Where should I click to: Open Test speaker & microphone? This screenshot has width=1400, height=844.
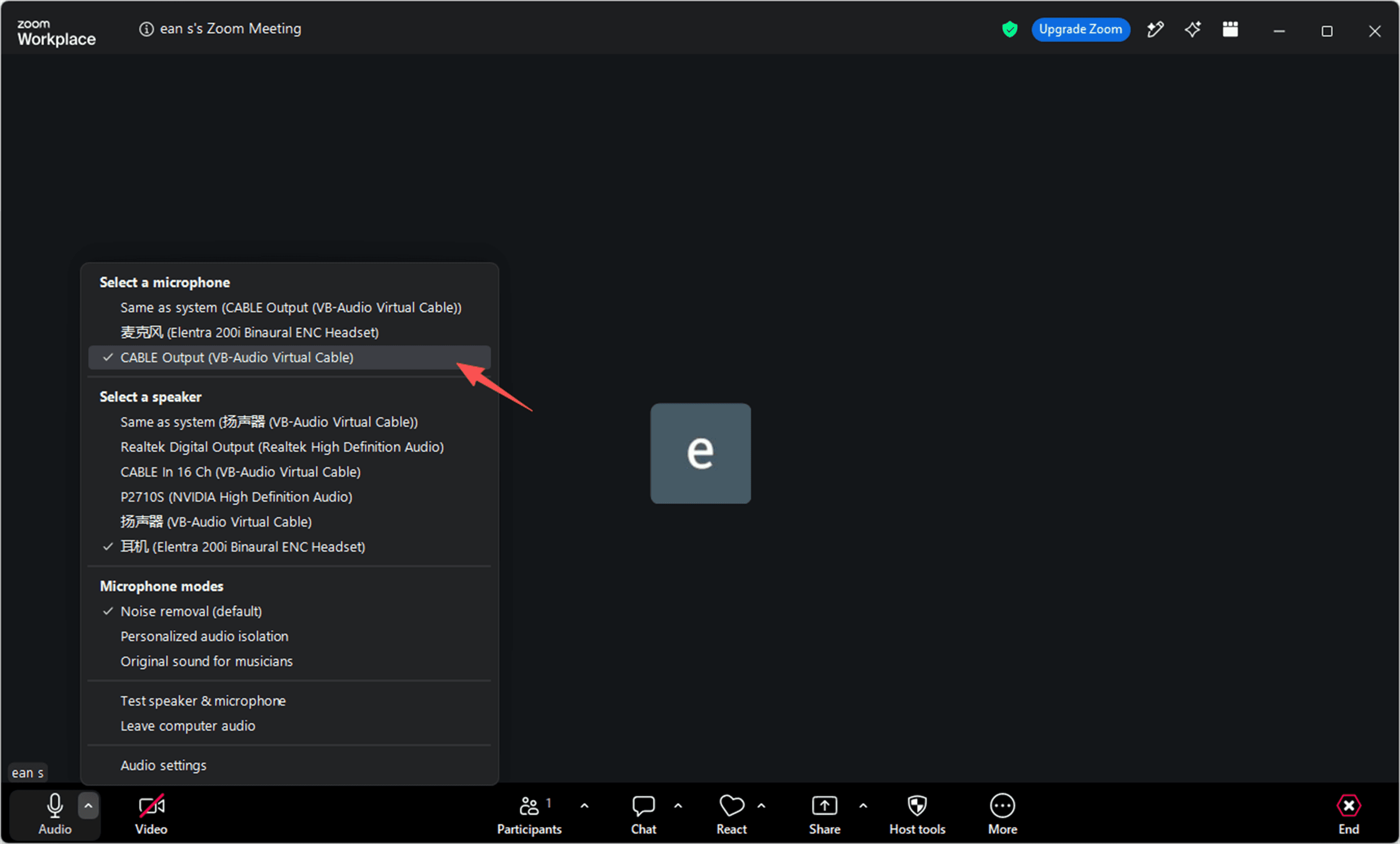point(290,701)
